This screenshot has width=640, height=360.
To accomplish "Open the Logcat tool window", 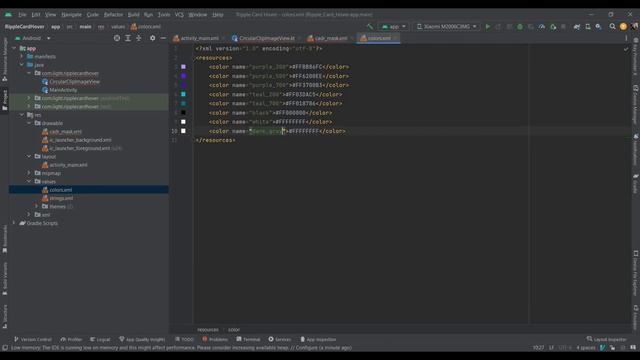I will click(100, 339).
